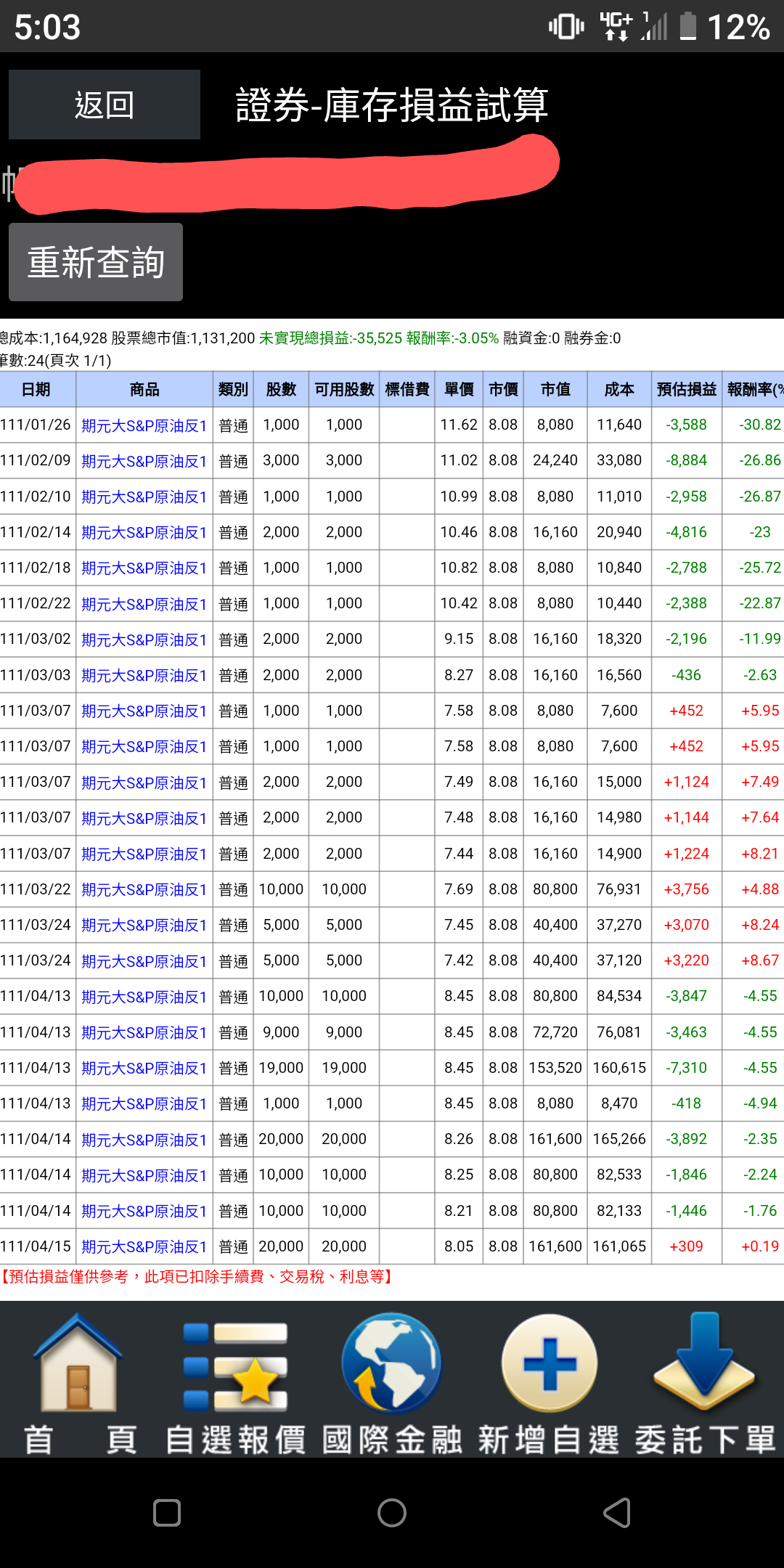Click the 市值 column header
This screenshot has height=1568, width=784.
[555, 390]
